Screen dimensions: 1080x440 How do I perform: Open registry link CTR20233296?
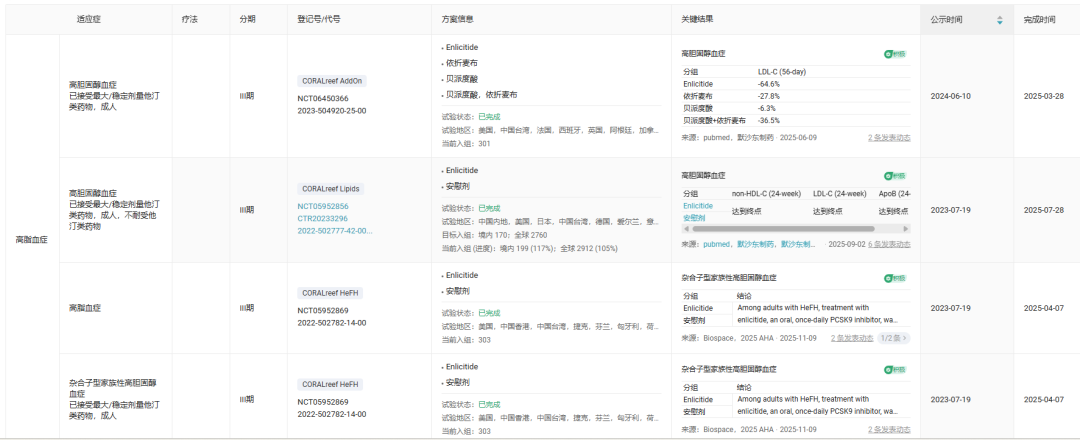click(322, 218)
